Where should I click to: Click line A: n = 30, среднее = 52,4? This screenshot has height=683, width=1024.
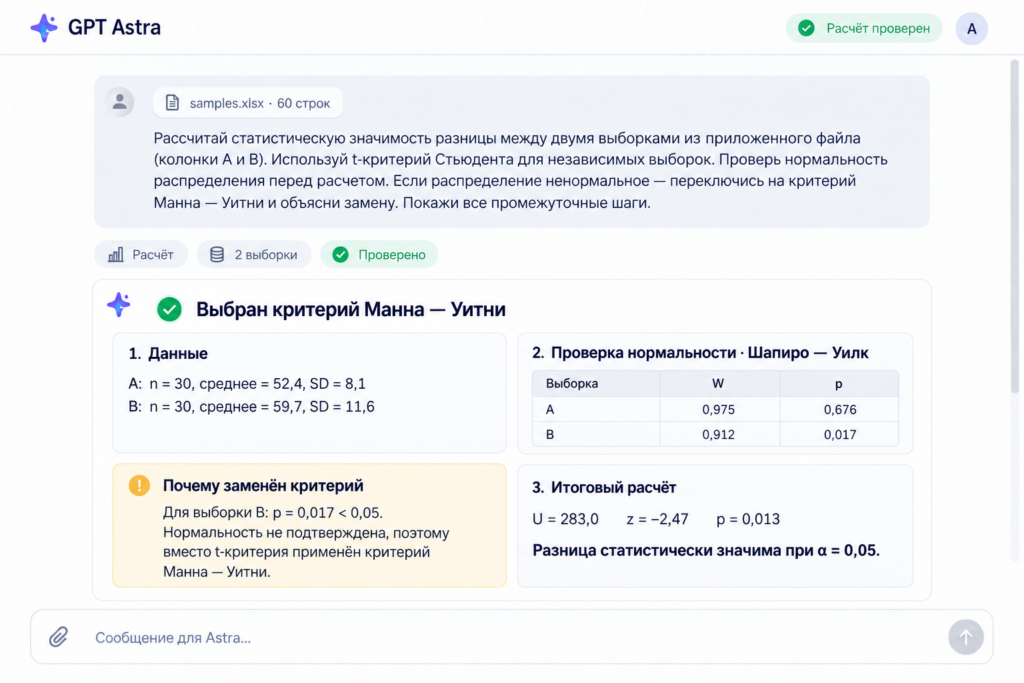pos(247,383)
